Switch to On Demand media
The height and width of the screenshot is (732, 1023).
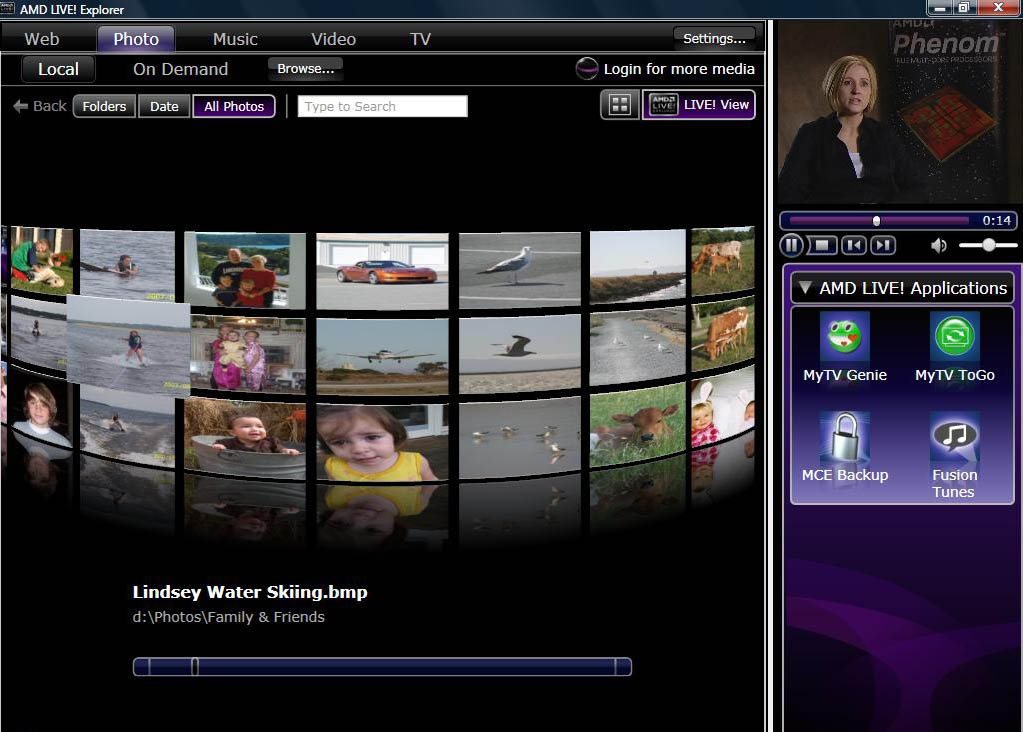[x=181, y=69]
